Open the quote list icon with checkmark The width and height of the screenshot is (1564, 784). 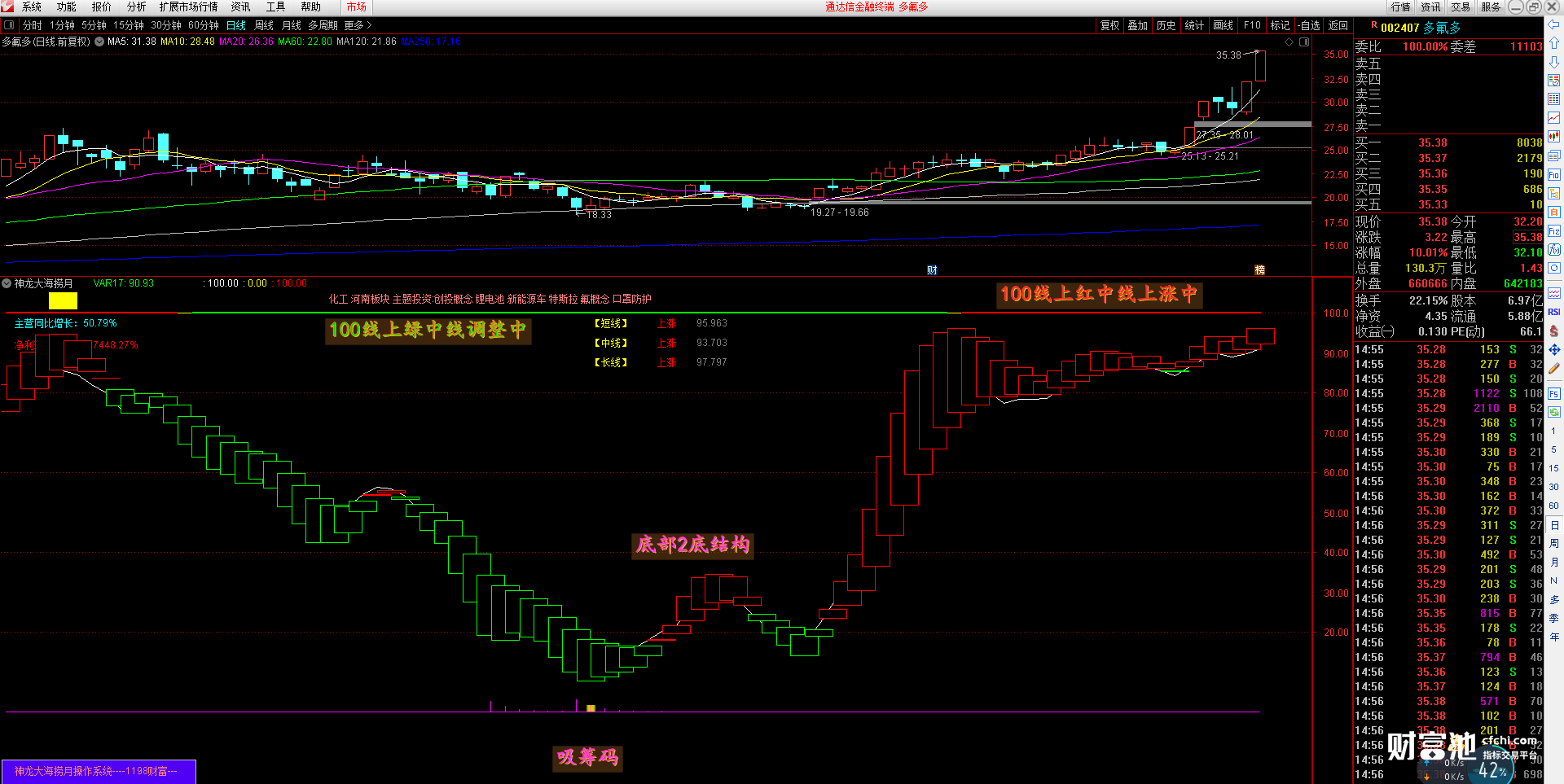1553,81
